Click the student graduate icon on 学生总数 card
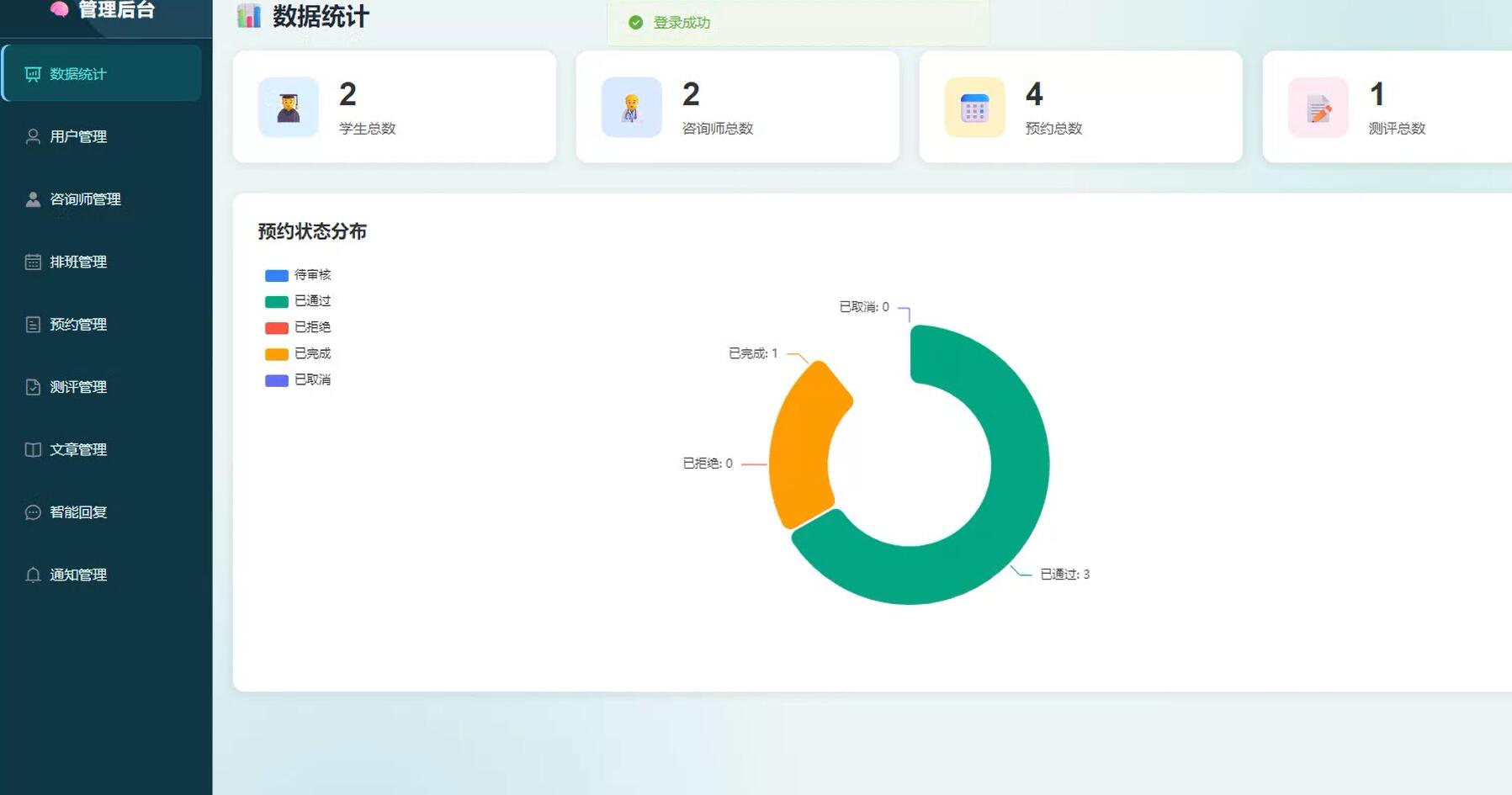The width and height of the screenshot is (1512, 795). (289, 108)
